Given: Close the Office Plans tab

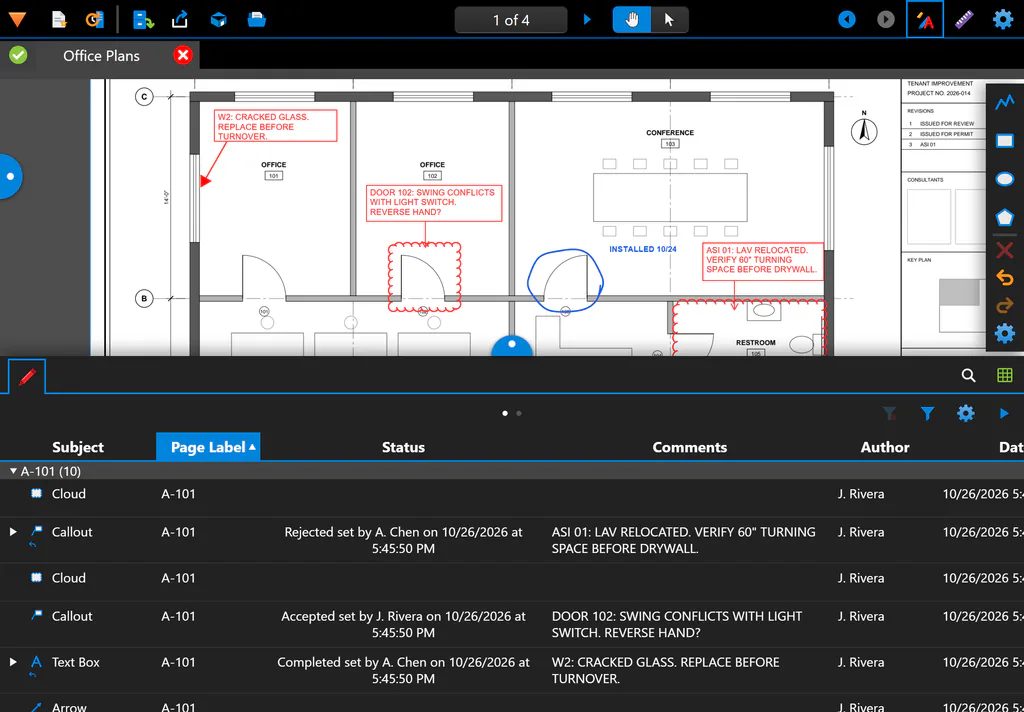Looking at the screenshot, I should 184,56.
